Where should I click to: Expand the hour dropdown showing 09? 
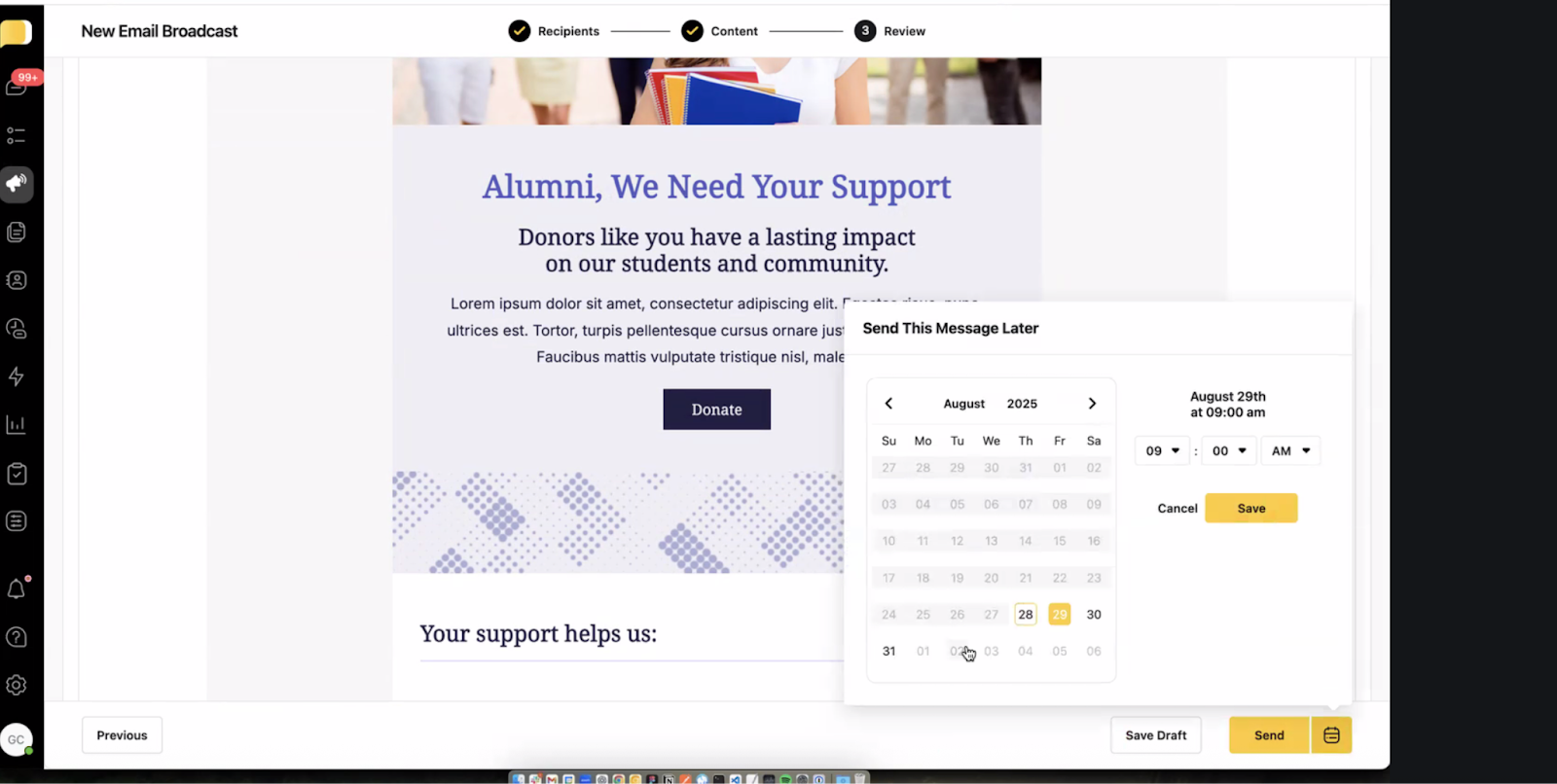(x=1162, y=451)
